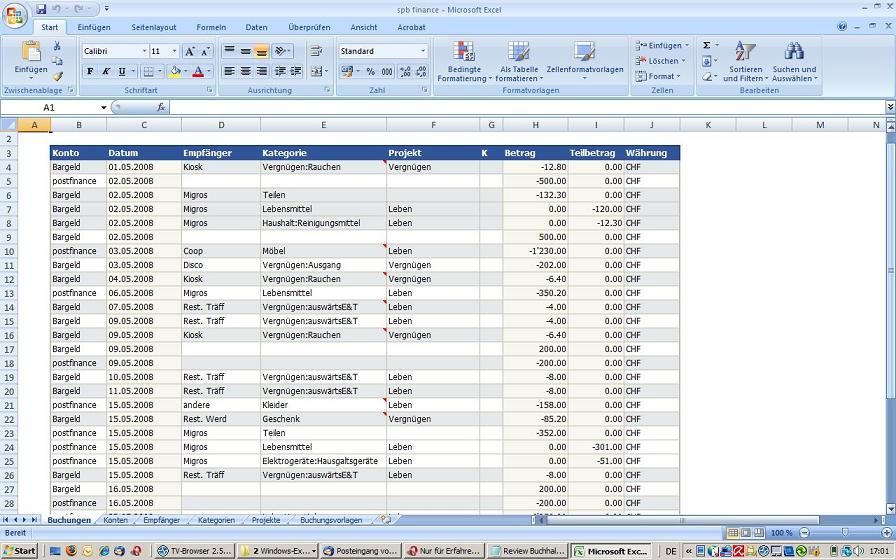This screenshot has width=896, height=560.
Task: Apply percent style
Action: point(371,71)
